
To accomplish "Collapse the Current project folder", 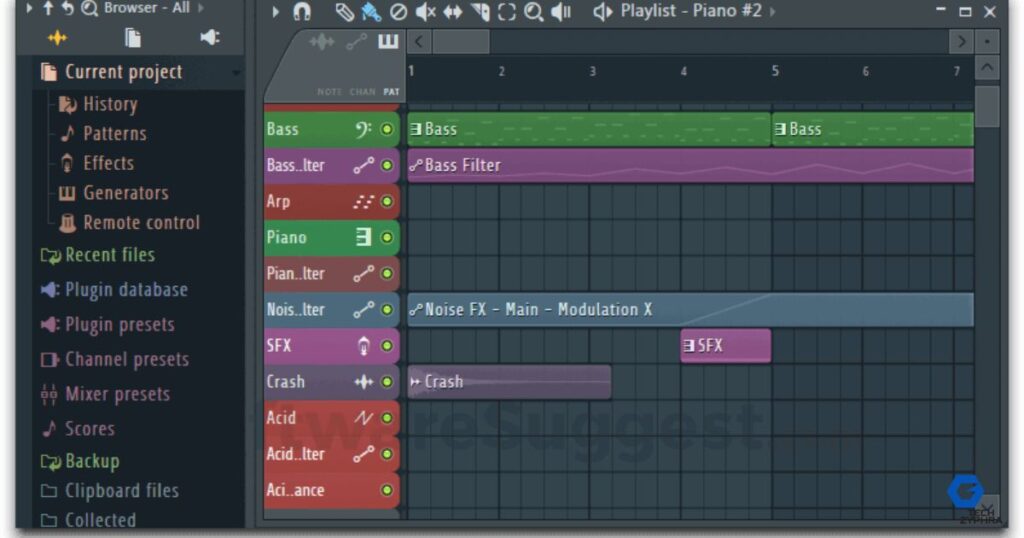I will 123,72.
